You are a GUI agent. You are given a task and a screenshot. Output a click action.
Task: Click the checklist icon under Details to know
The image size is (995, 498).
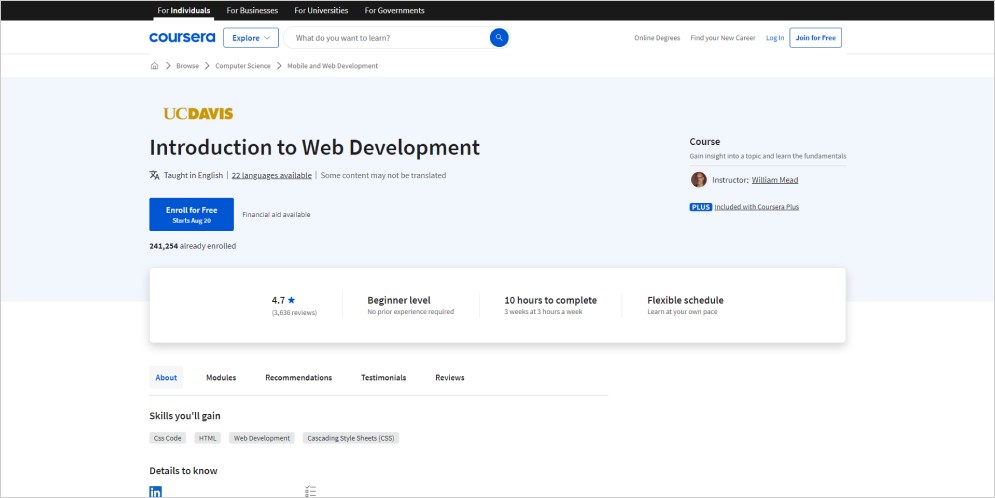[310, 492]
